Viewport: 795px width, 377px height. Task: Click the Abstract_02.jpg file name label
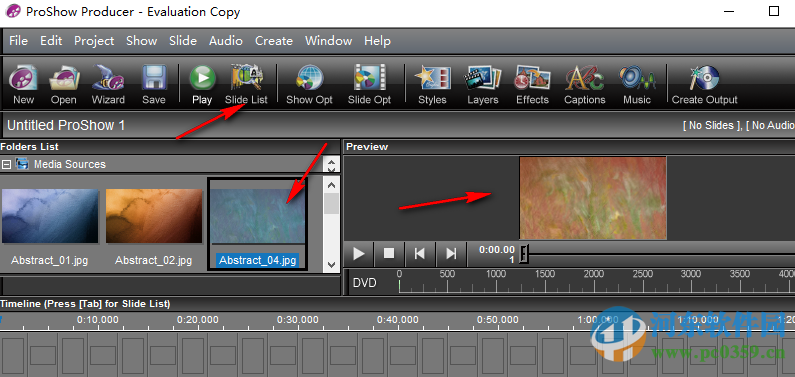(x=154, y=260)
